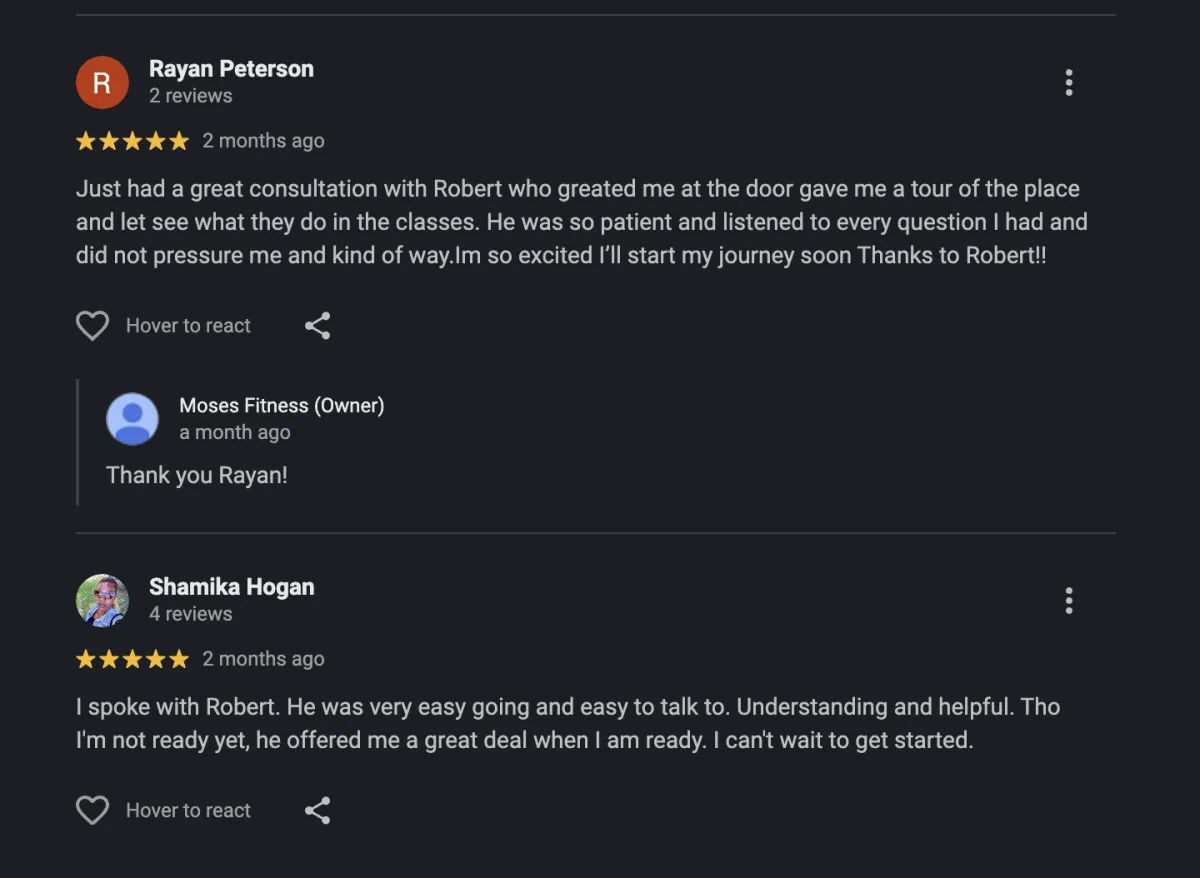
Task: Click the five-star rating on Rayan's review
Action: point(132,141)
